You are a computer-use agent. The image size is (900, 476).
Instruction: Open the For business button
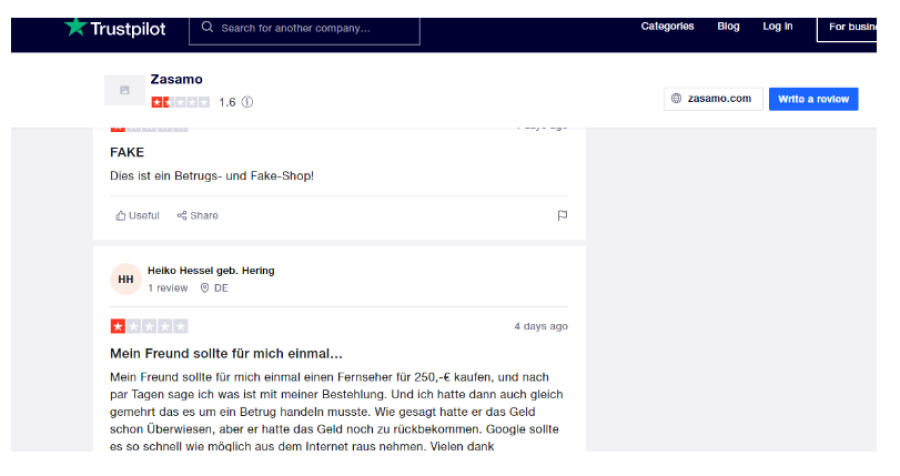[848, 27]
